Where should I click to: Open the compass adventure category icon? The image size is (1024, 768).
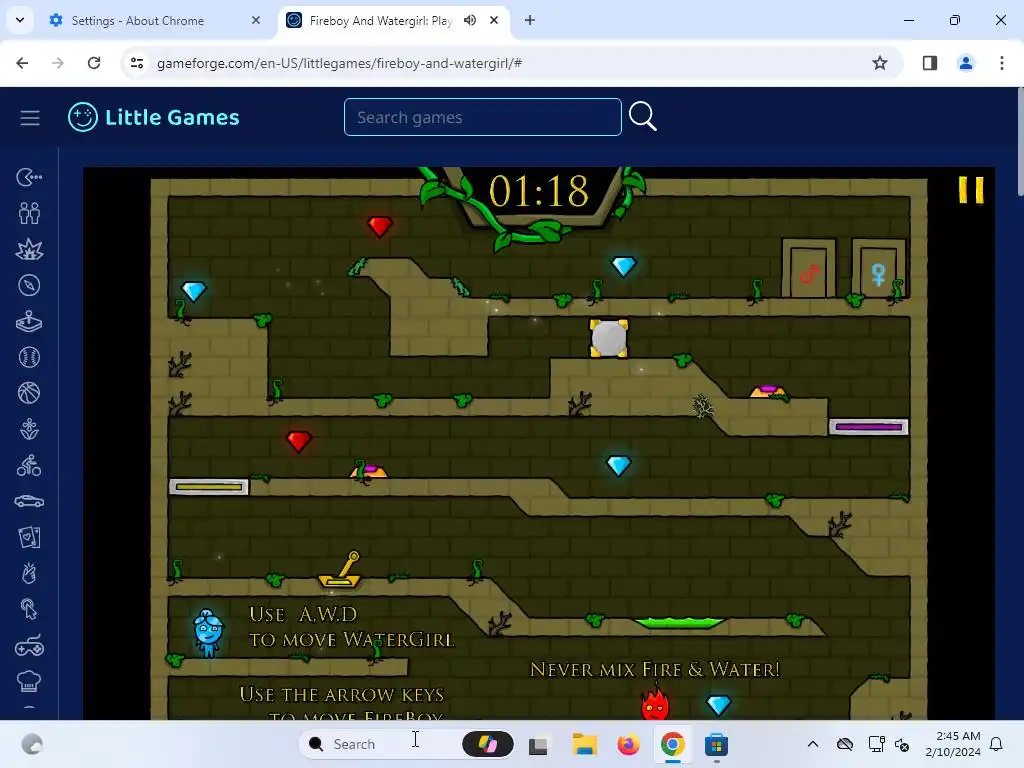[x=29, y=285]
